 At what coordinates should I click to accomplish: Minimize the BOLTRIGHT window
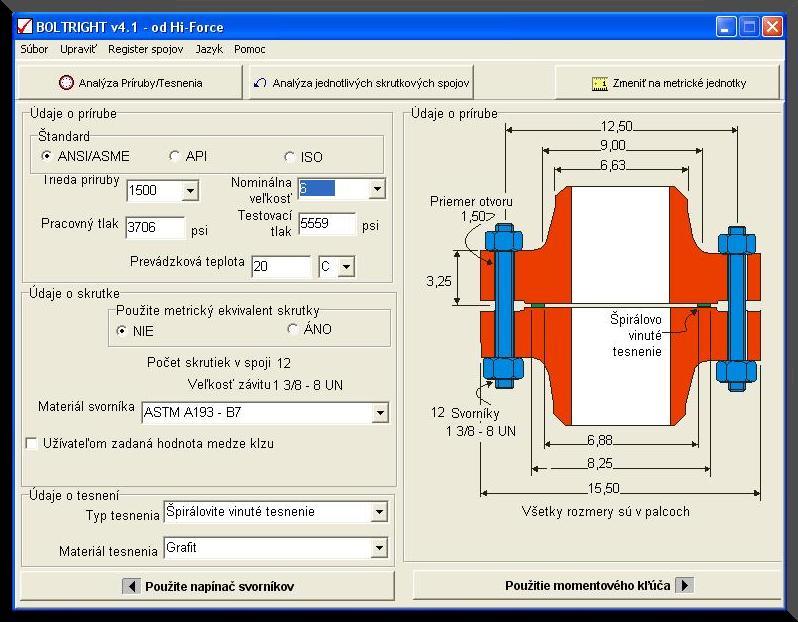point(727,27)
